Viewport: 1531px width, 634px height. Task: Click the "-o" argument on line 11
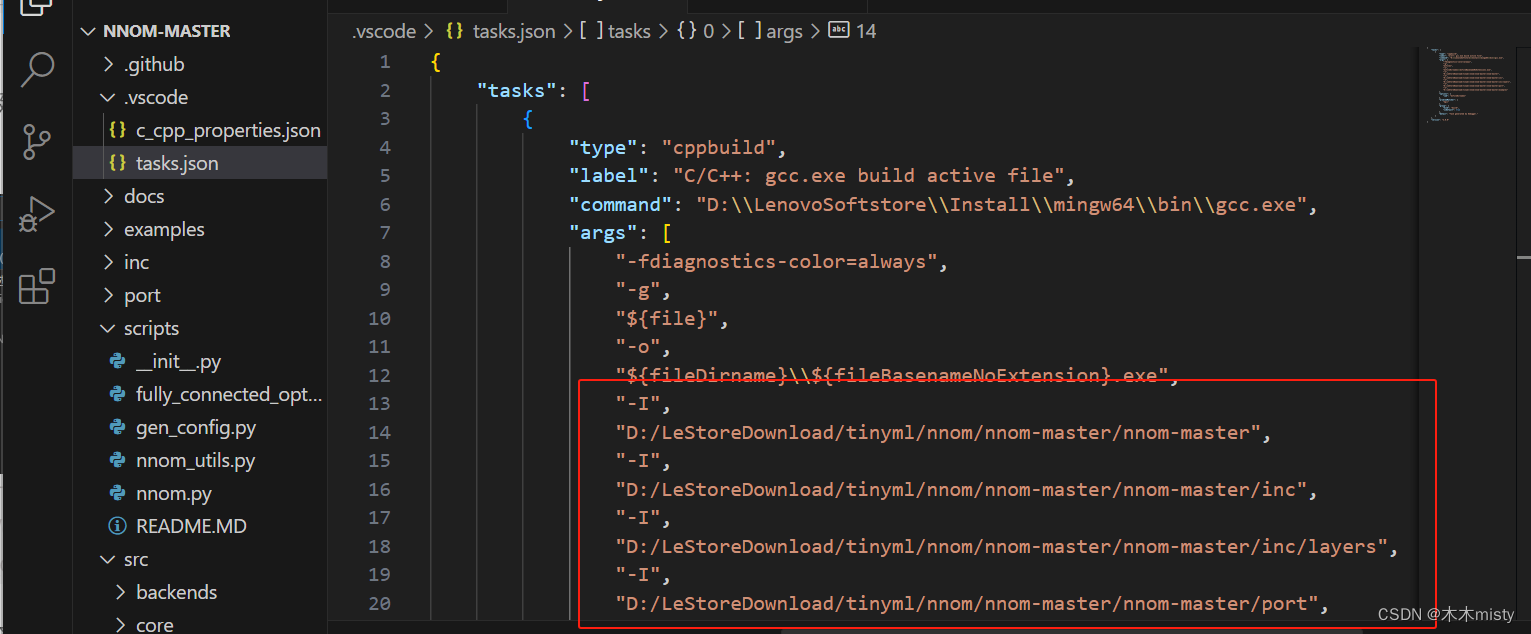638,347
